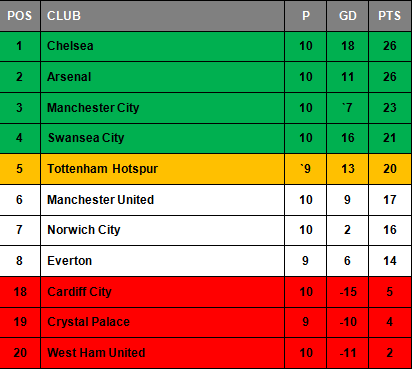The width and height of the screenshot is (414, 370).
Task: Select the Chelsea club cell
Action: (x=163, y=46)
